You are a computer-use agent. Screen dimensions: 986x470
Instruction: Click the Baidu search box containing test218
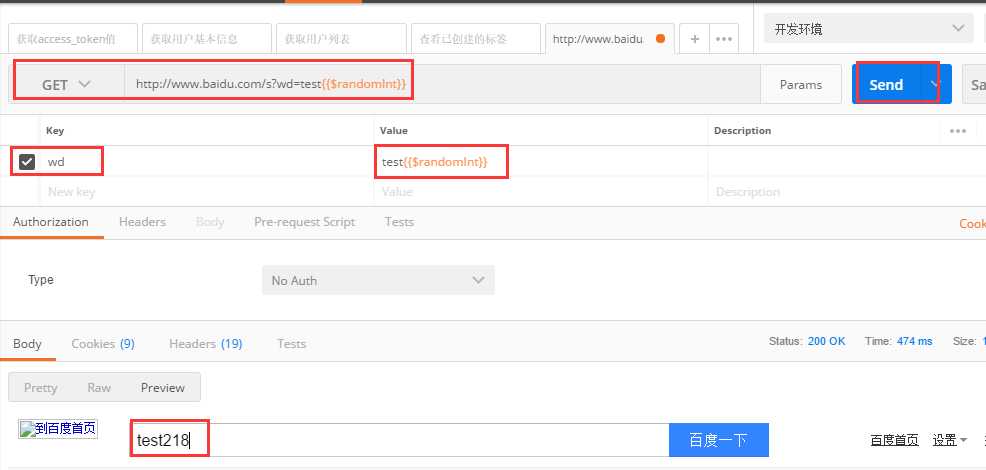(x=399, y=440)
